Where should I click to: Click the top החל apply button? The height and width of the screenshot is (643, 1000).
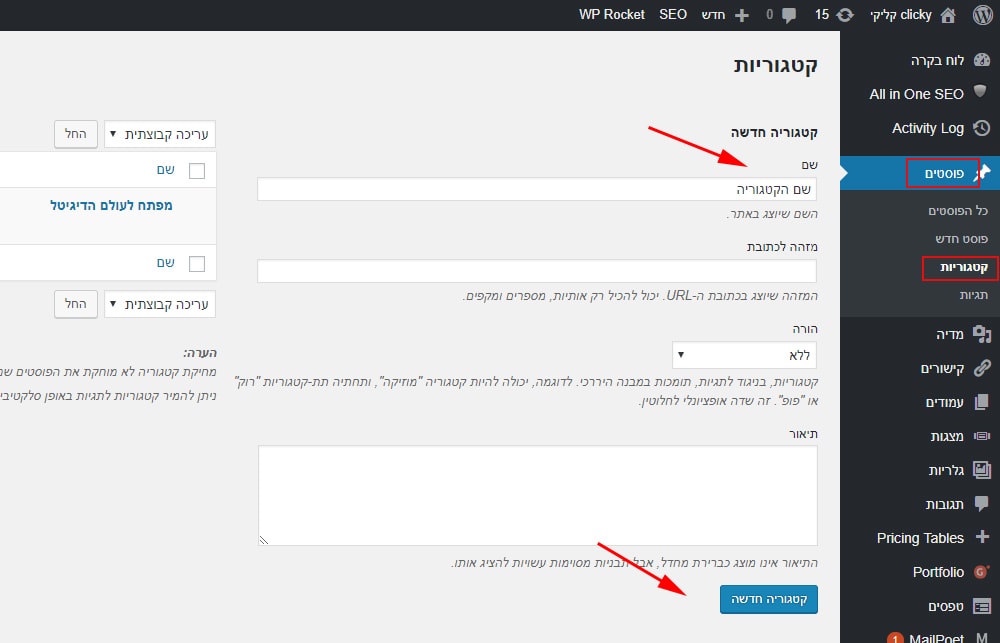pos(75,134)
